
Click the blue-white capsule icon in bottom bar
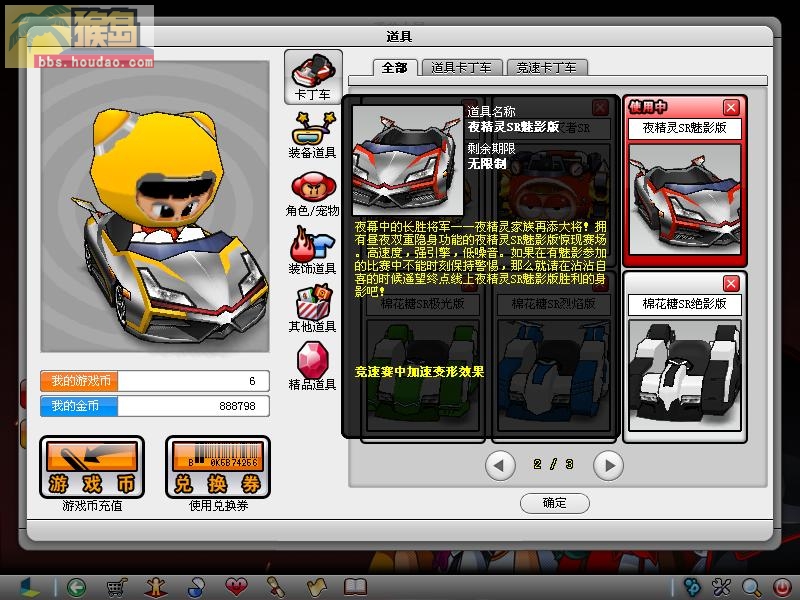[196, 587]
